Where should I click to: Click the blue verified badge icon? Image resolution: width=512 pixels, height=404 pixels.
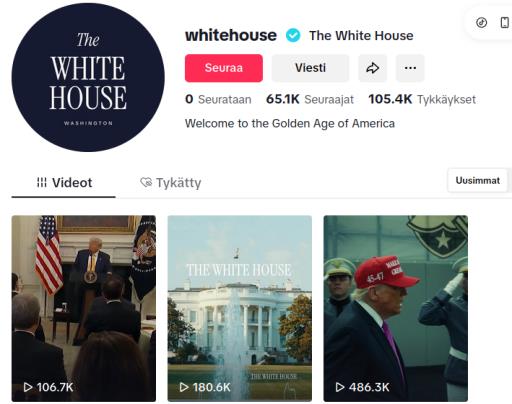(293, 35)
